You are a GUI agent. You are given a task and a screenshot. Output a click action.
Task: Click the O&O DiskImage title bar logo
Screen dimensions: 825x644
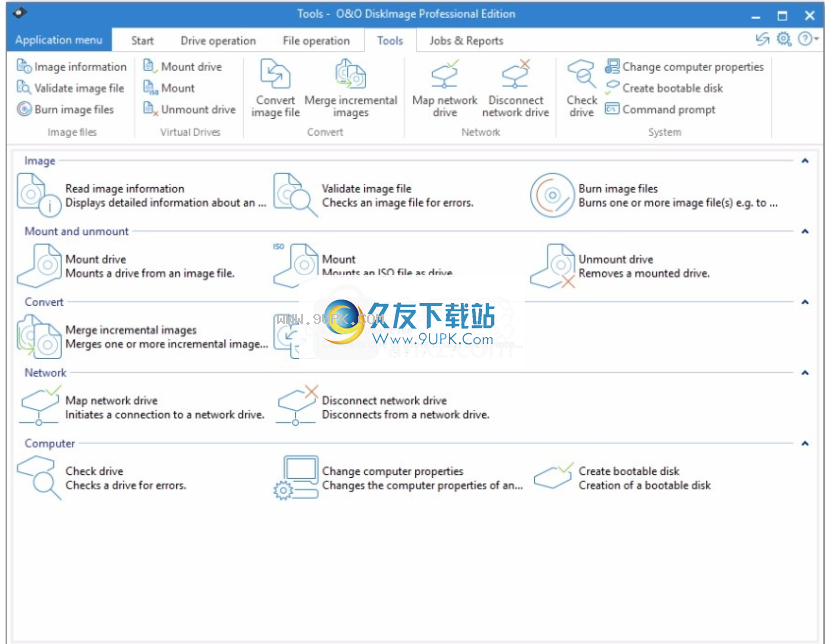[x=19, y=13]
